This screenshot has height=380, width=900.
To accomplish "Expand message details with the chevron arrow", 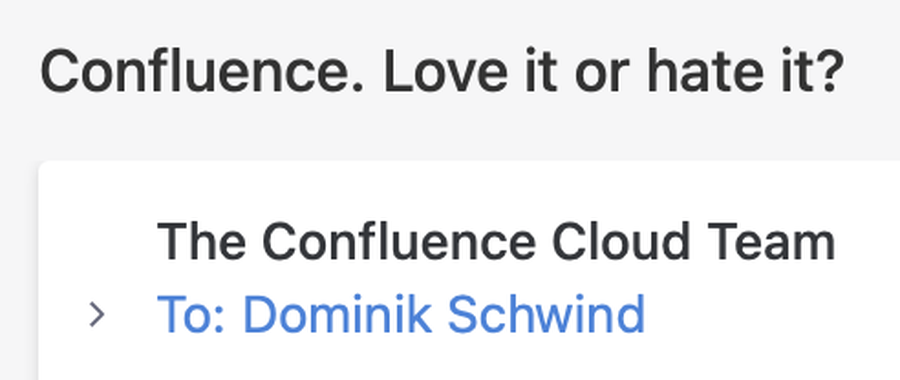I will click(98, 315).
